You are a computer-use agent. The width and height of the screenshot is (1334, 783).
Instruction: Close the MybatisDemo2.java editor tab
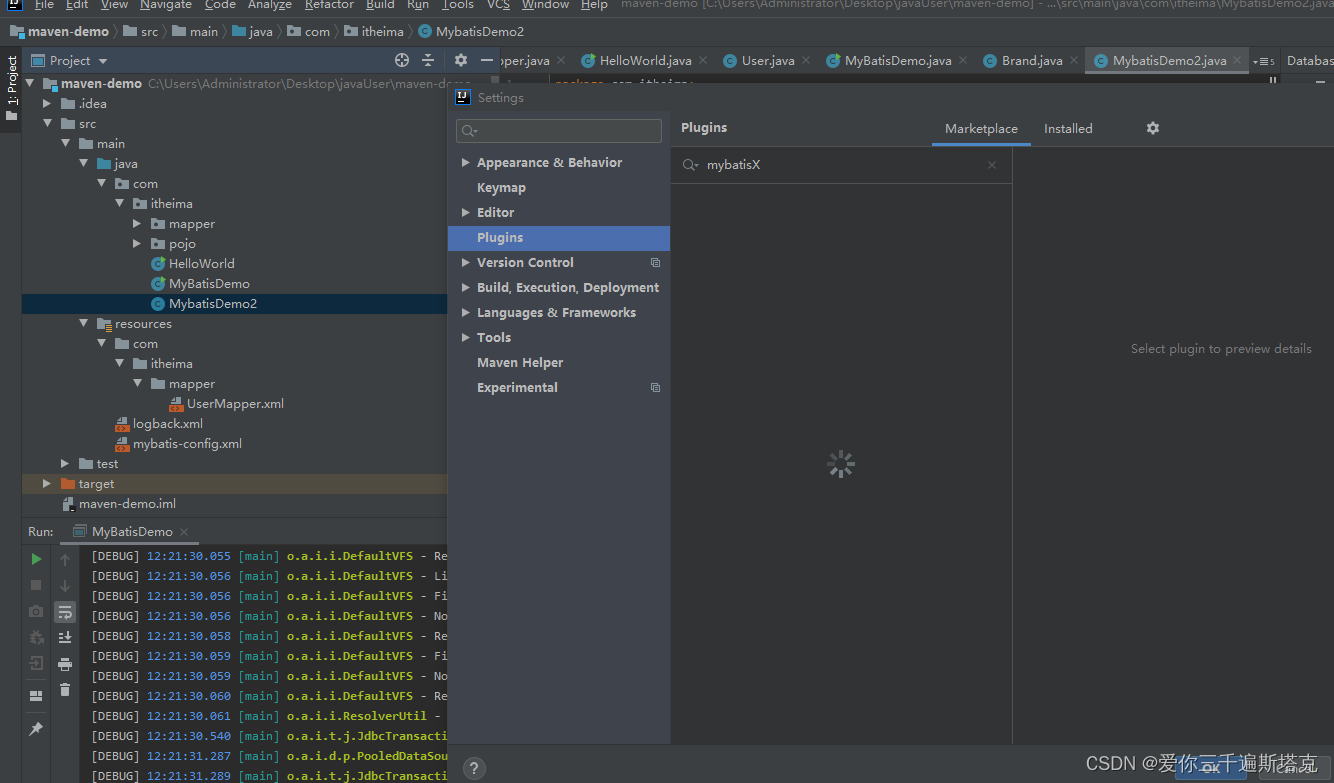[x=1239, y=61]
